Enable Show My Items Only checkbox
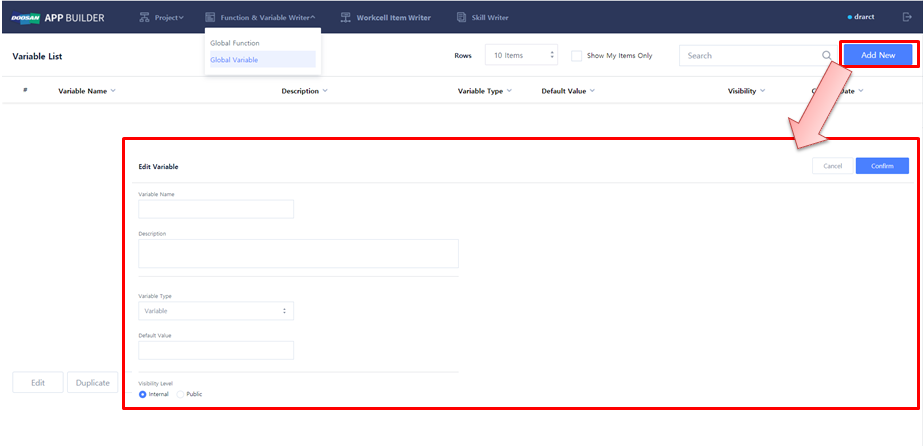Viewport: 923px width, 446px height. [x=576, y=56]
